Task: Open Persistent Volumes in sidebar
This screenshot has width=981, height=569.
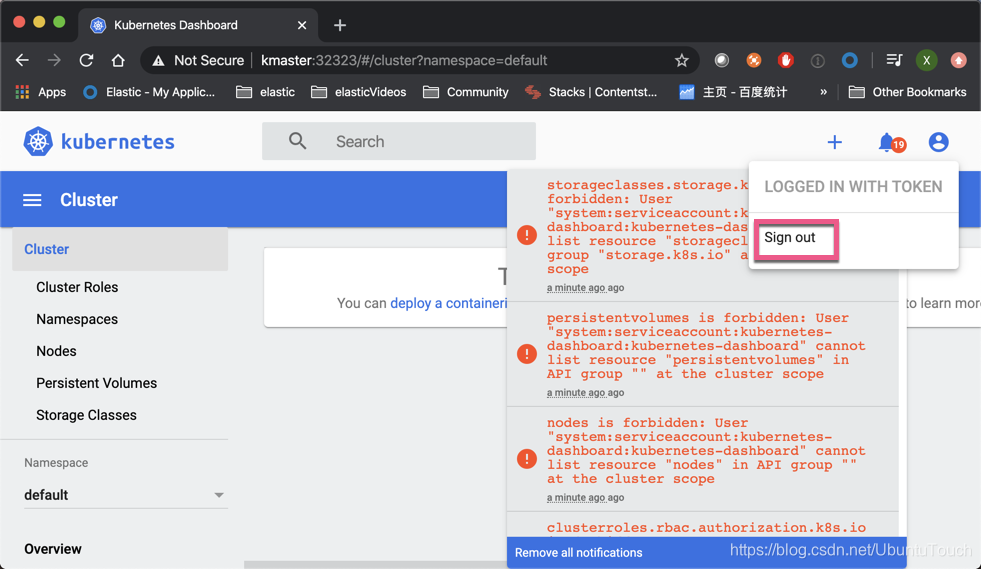Action: tap(96, 383)
